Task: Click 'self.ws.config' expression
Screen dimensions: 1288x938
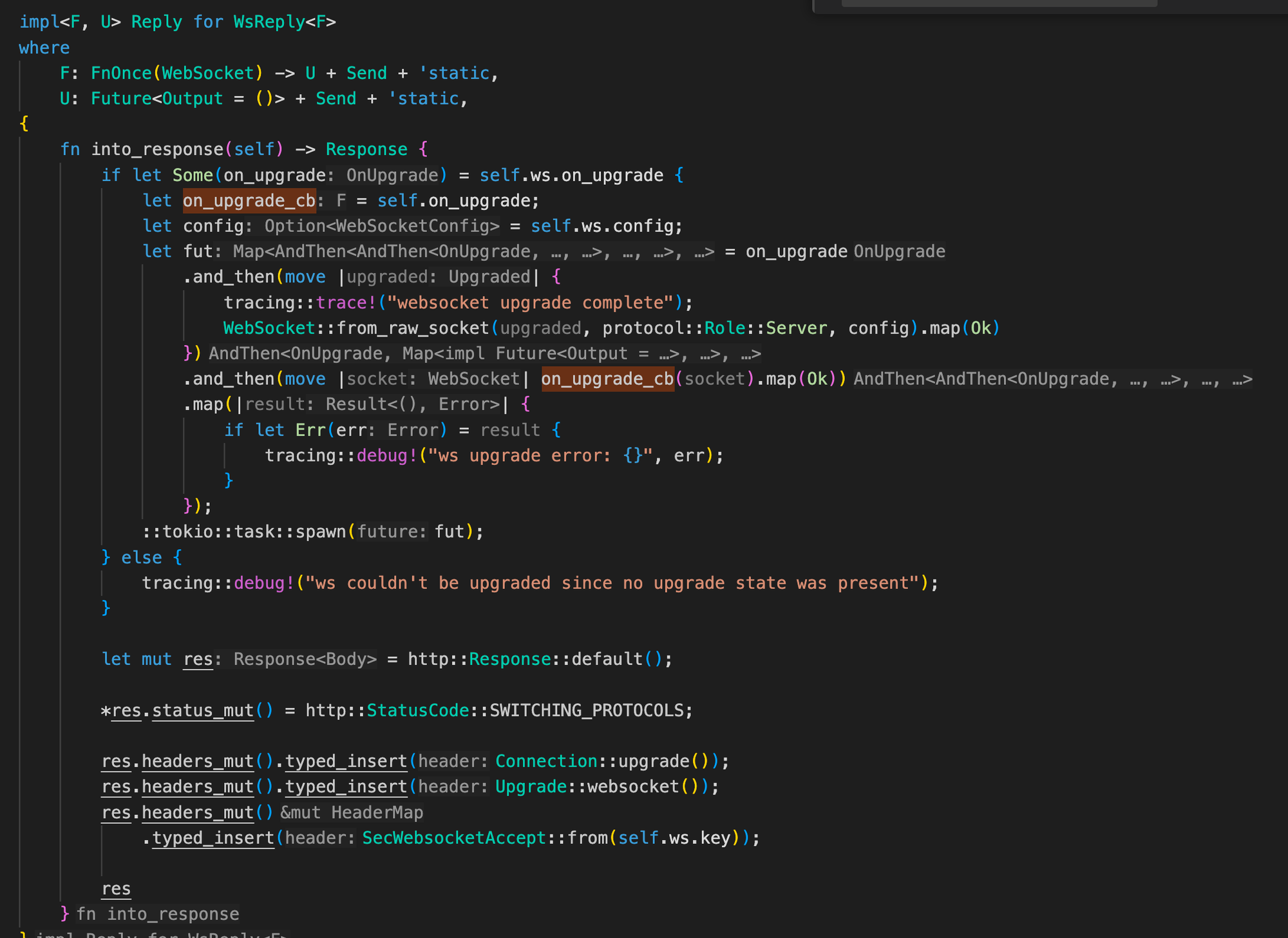Action: (x=602, y=226)
